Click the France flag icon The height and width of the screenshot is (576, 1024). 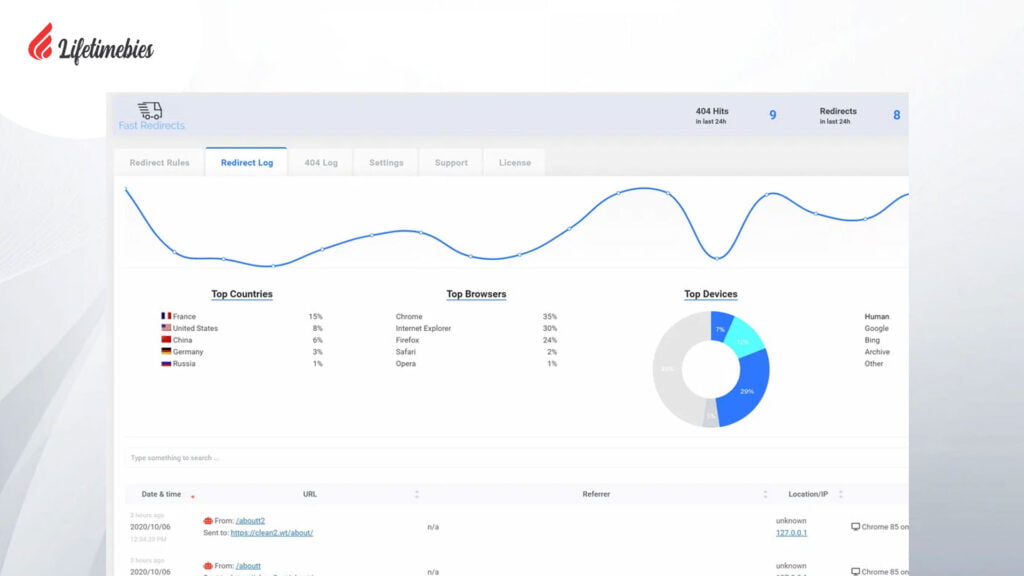pyautogui.click(x=166, y=315)
